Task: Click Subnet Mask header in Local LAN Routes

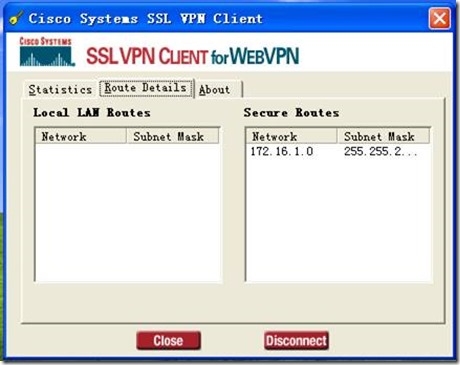Action: [172, 136]
